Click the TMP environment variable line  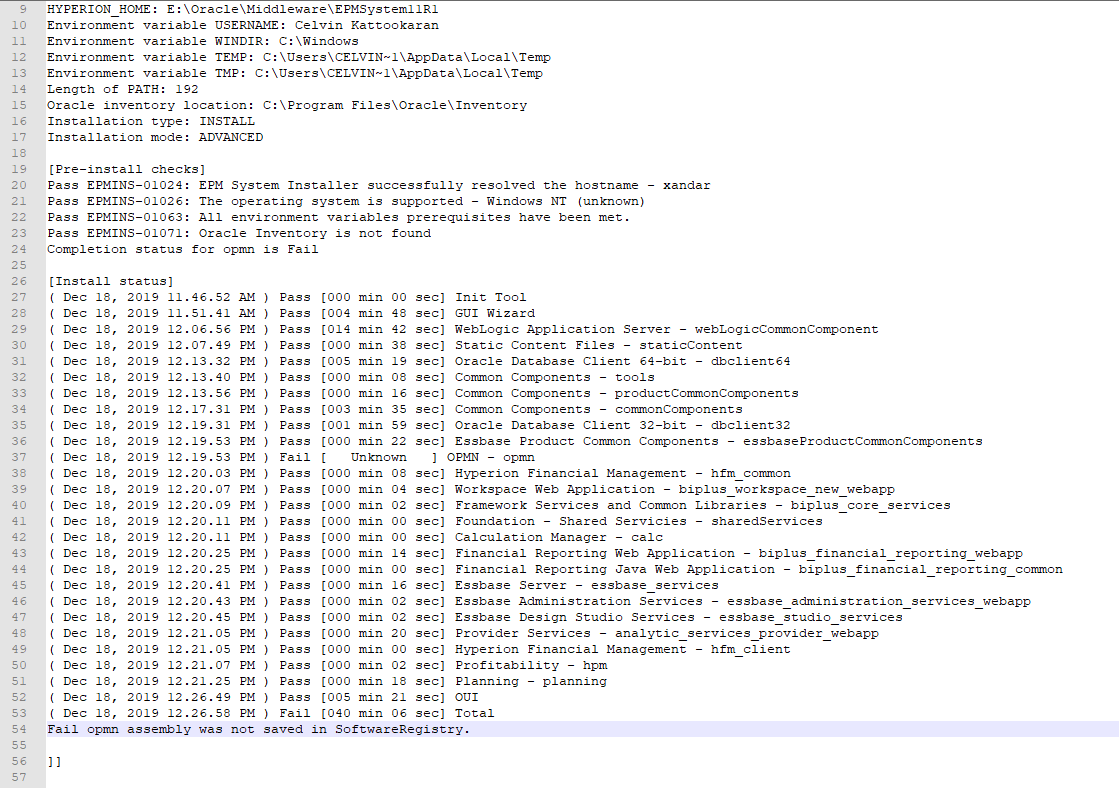pyautogui.click(x=295, y=73)
